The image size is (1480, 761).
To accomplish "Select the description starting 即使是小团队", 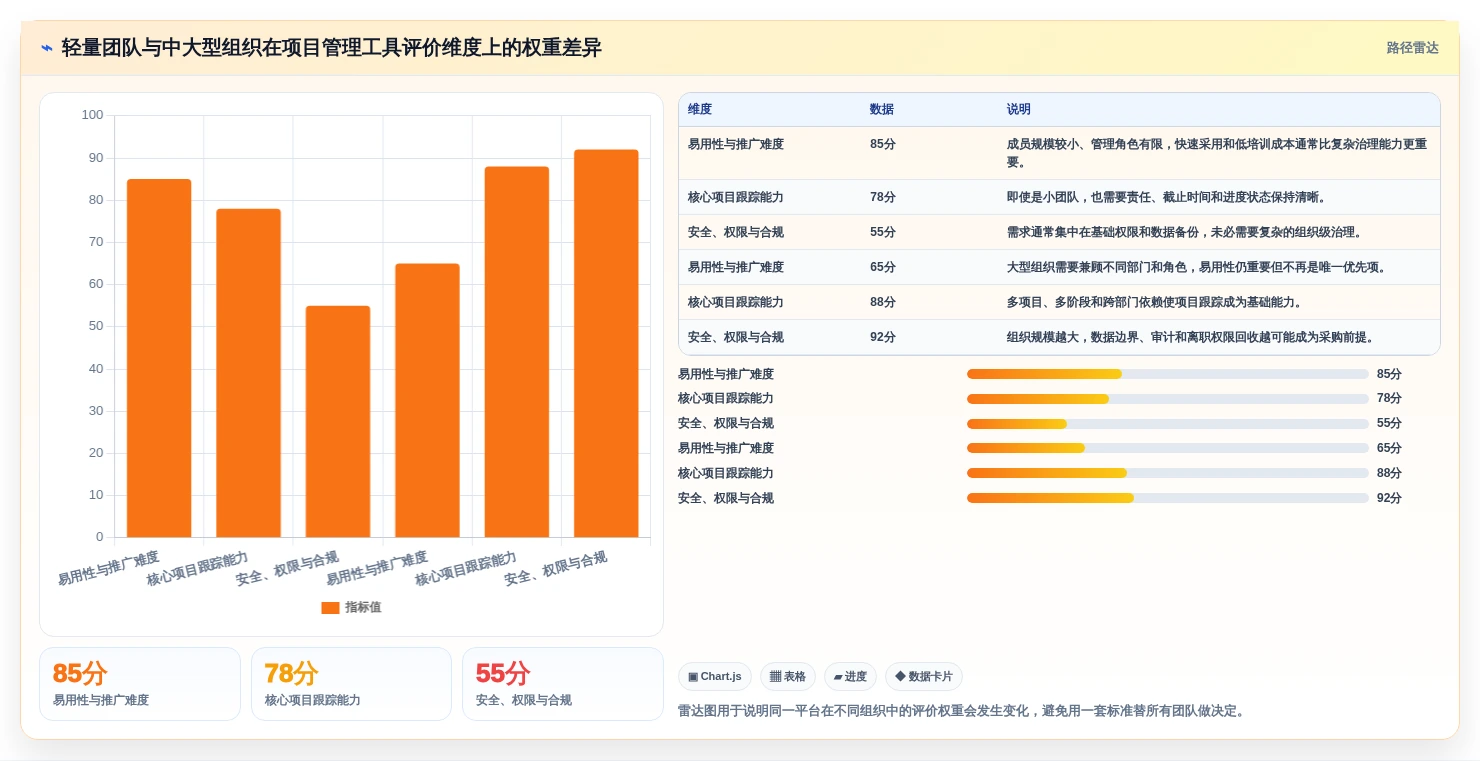I will coord(1167,197).
